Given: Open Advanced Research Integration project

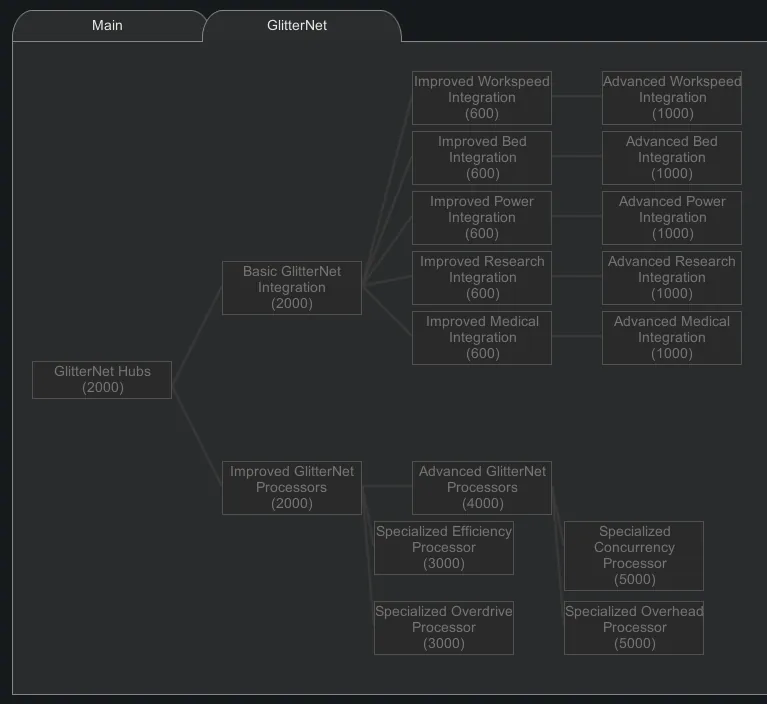Looking at the screenshot, I should coord(671,278).
